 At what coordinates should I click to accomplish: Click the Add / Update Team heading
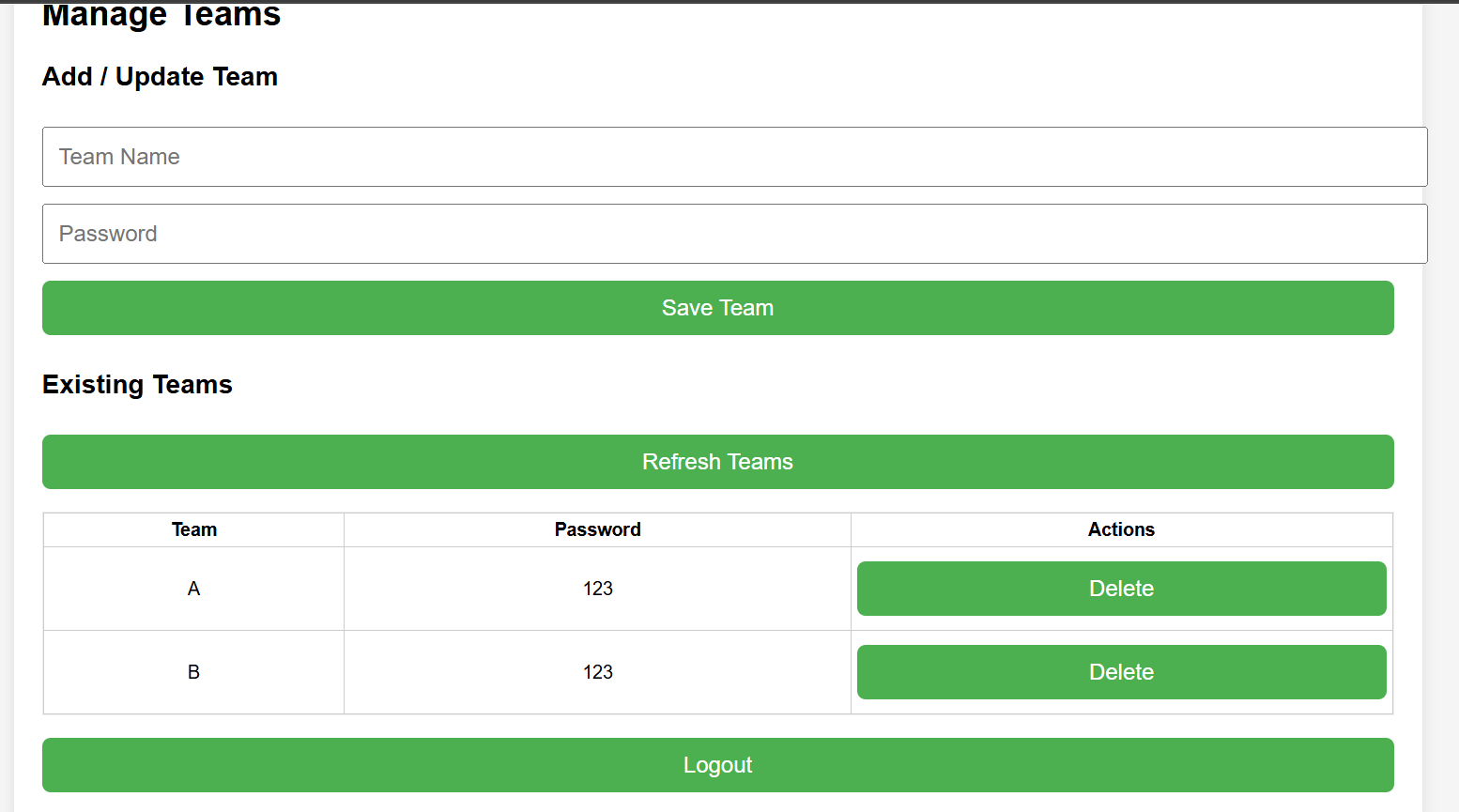[x=160, y=77]
